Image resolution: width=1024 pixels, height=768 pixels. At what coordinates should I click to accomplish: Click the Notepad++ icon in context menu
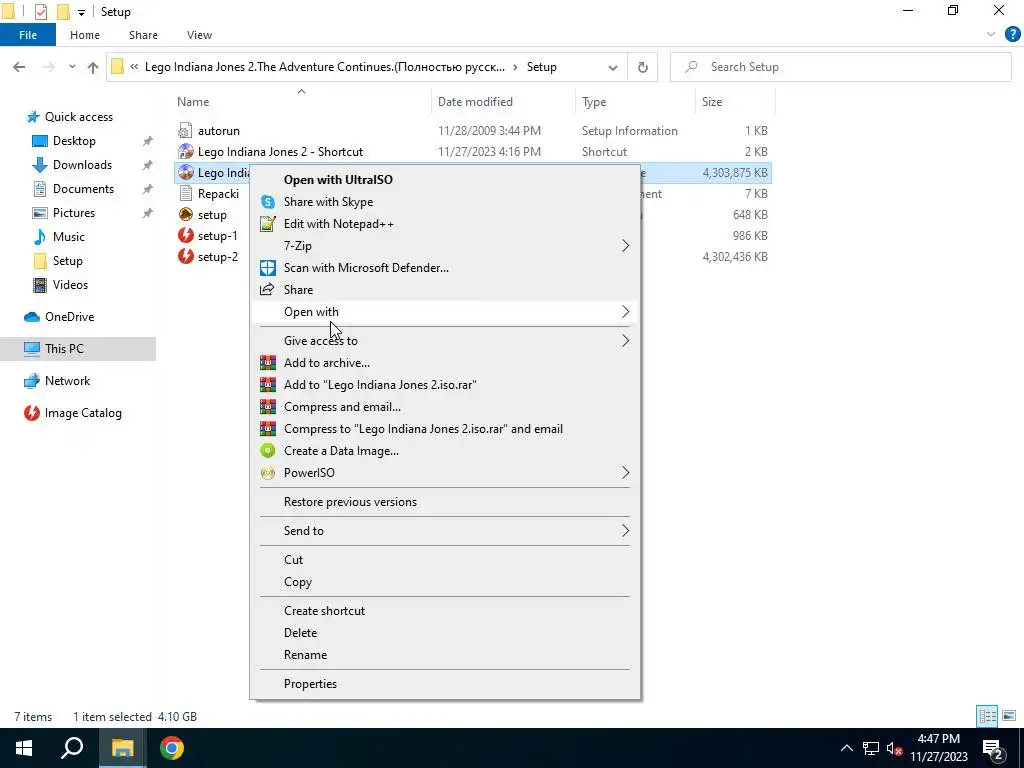(x=268, y=224)
